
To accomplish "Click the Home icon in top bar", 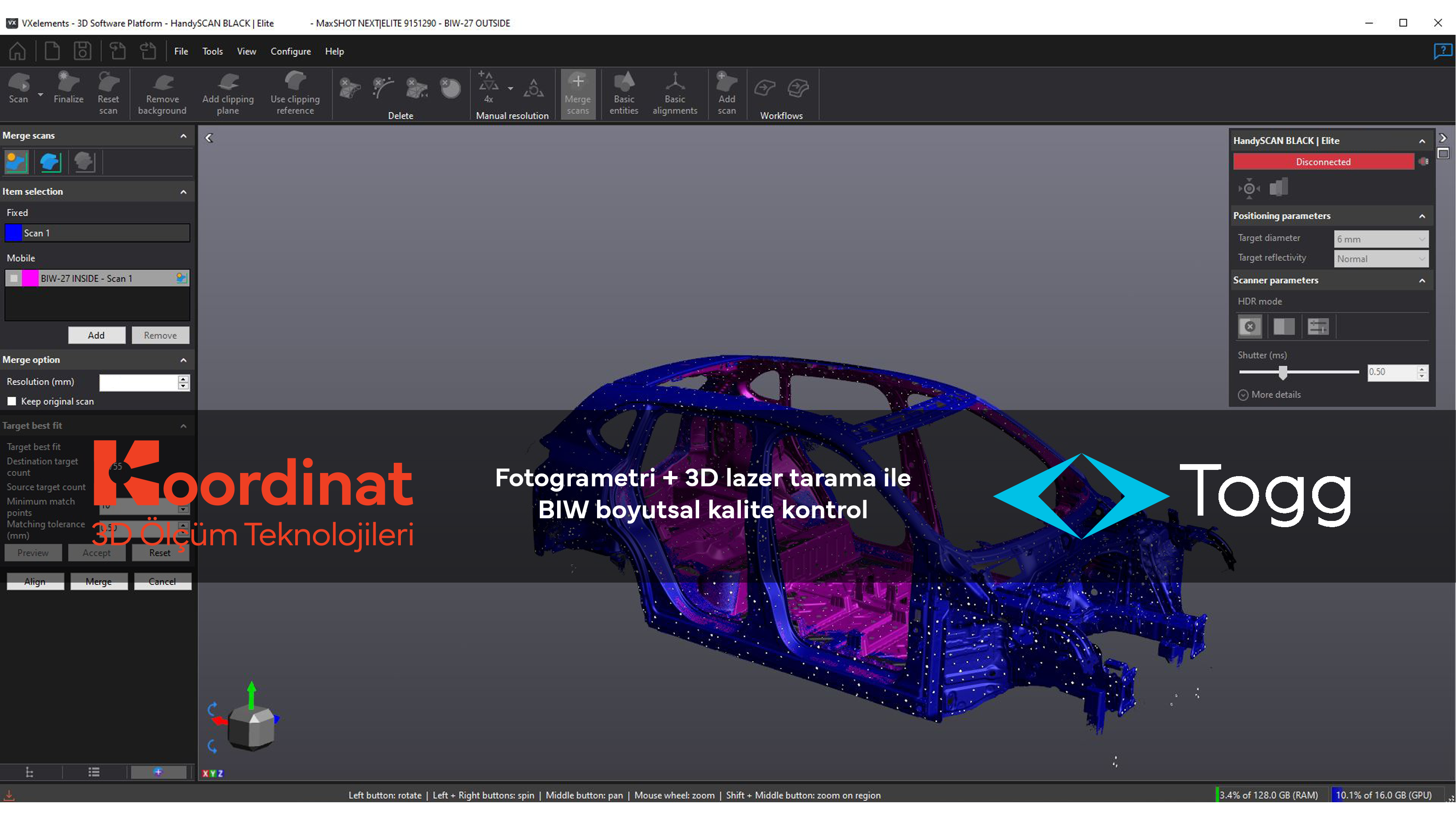I will pyautogui.click(x=17, y=51).
